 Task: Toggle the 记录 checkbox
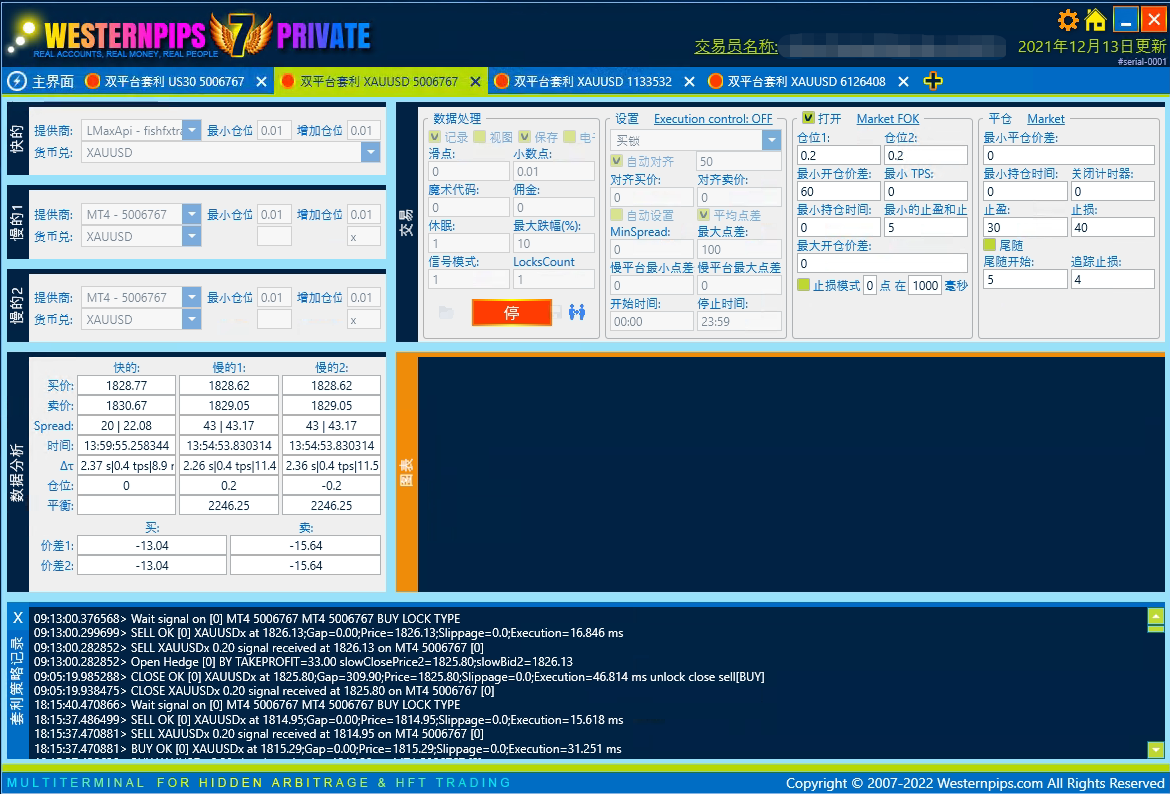(435, 137)
